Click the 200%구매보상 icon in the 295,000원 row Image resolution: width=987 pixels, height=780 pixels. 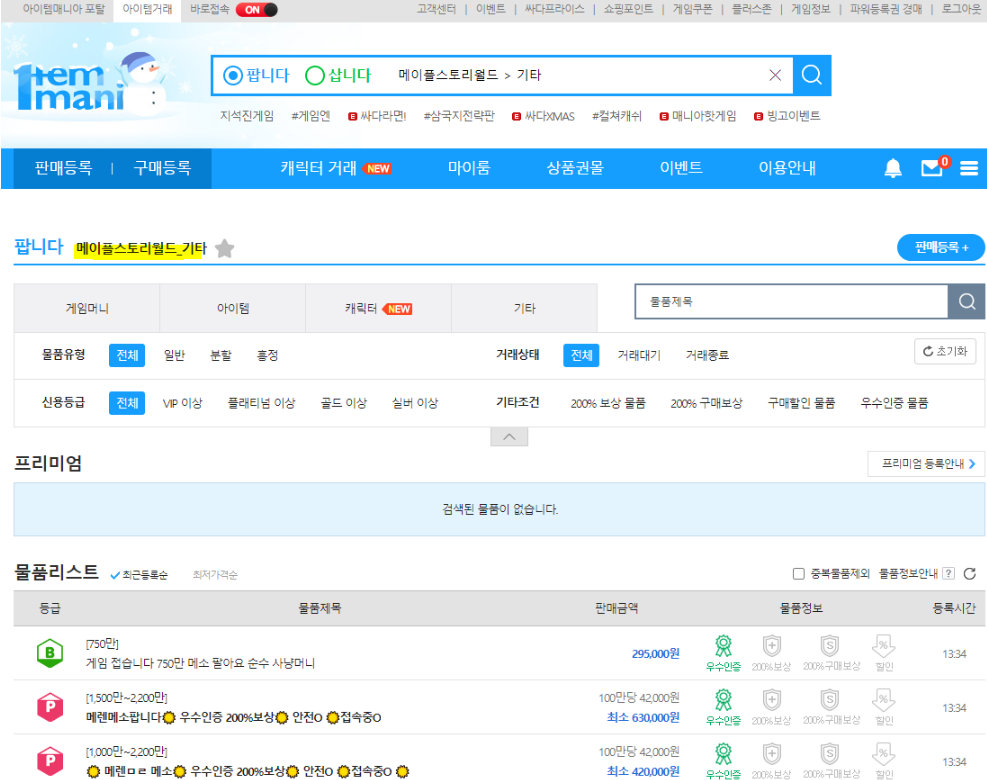831,653
